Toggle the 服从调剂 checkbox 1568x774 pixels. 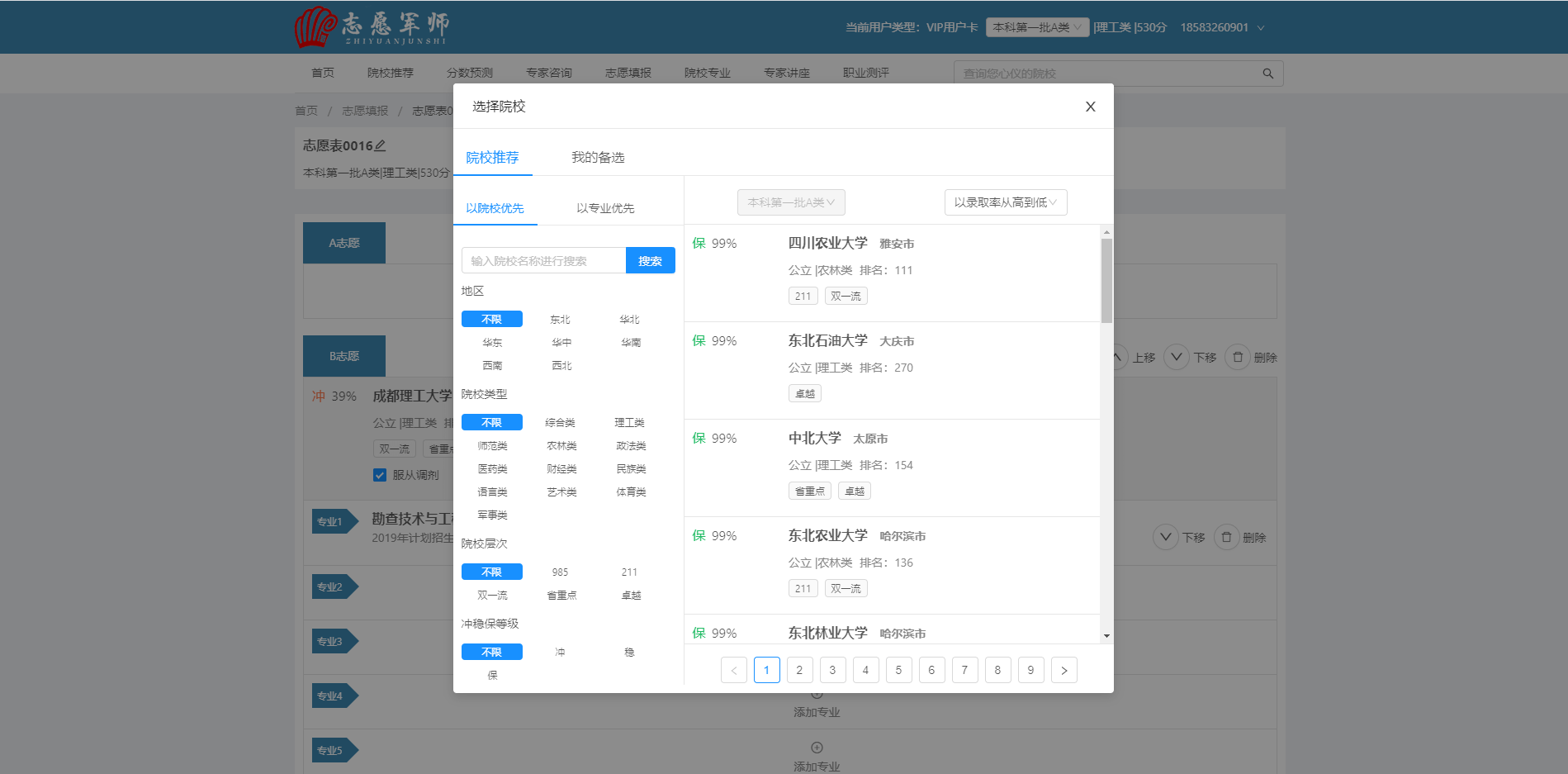coord(380,475)
